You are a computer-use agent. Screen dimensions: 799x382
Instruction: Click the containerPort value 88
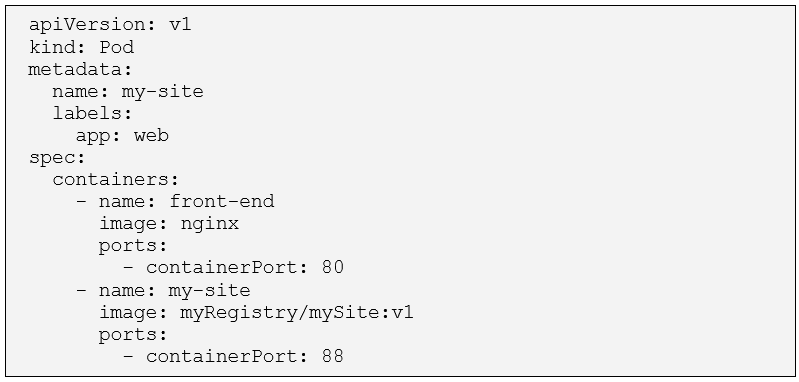click(x=333, y=356)
